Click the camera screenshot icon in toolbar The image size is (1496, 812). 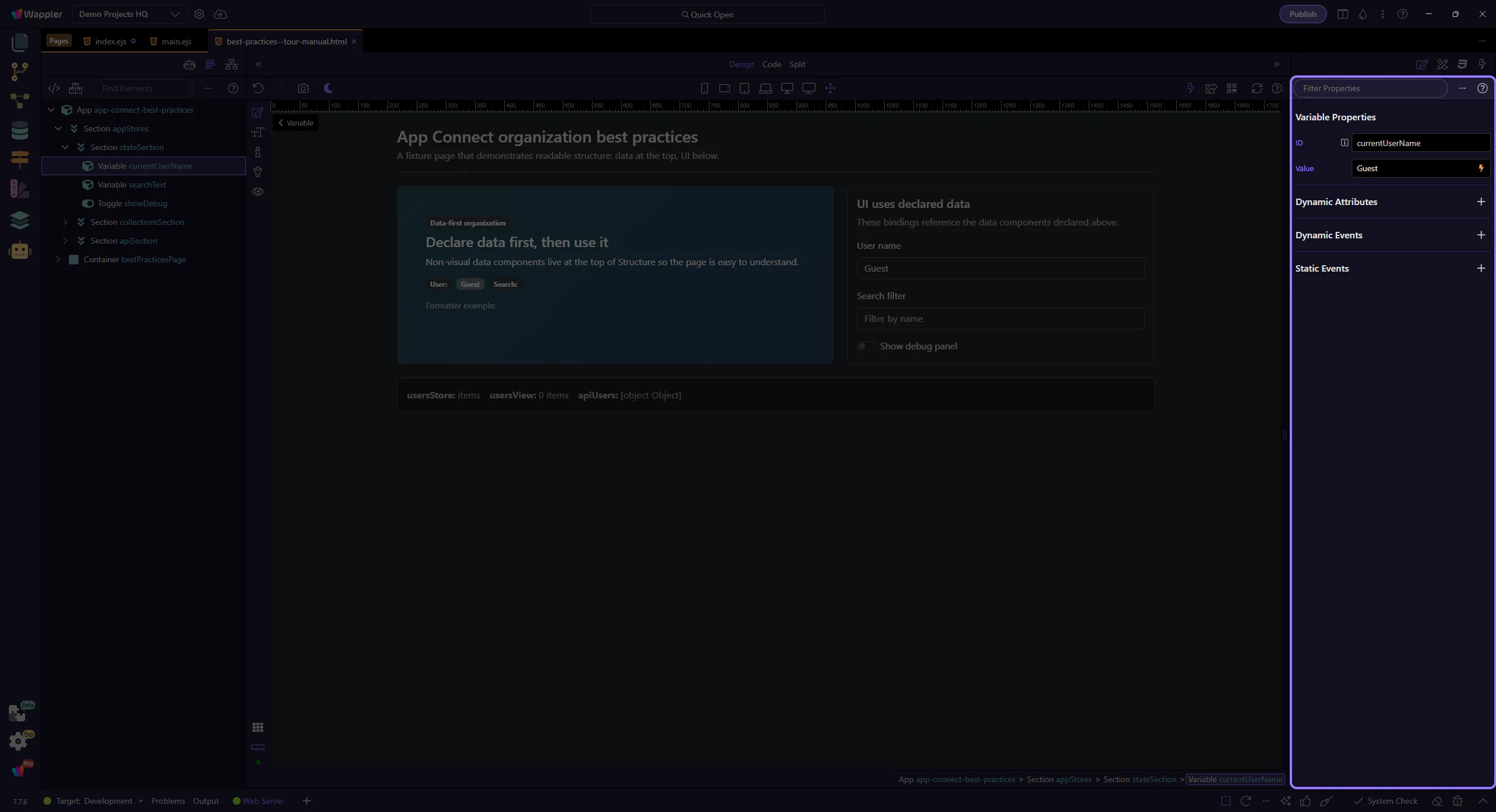(x=303, y=88)
